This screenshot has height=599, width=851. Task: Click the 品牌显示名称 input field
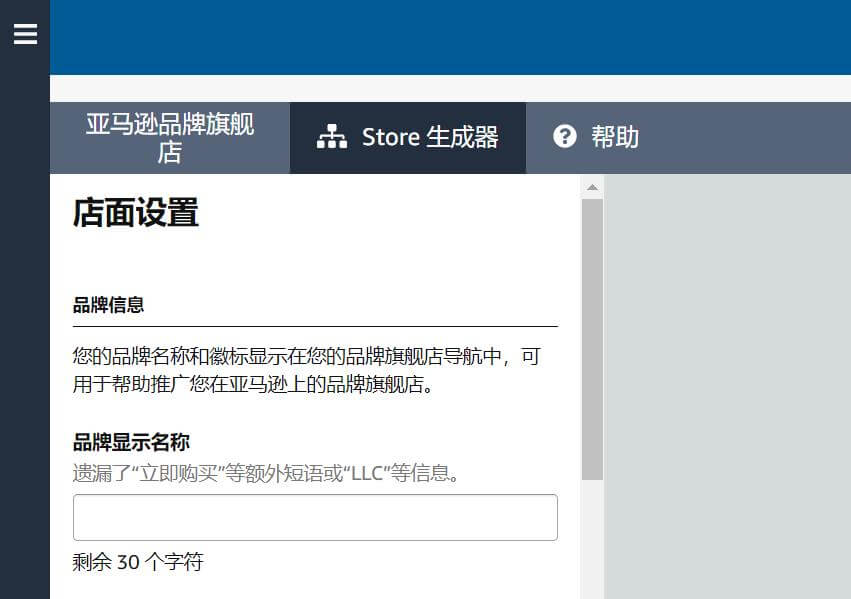coord(315,517)
